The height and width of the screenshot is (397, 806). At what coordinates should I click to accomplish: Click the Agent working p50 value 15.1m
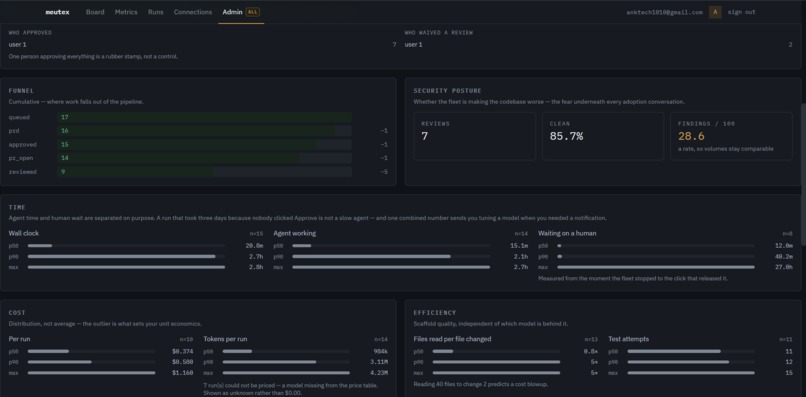[x=519, y=246]
